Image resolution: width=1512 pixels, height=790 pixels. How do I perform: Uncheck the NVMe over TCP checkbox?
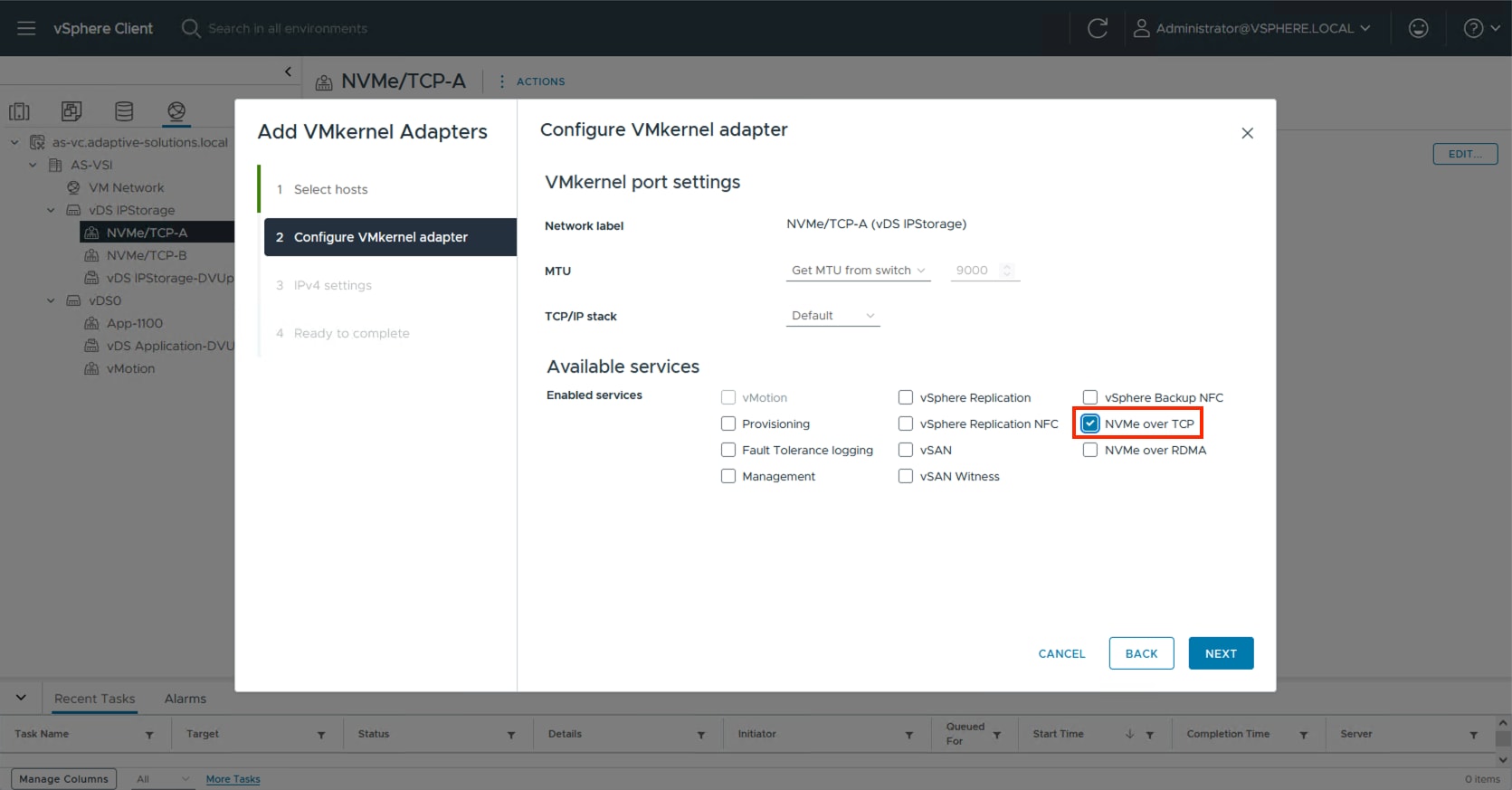click(1090, 424)
